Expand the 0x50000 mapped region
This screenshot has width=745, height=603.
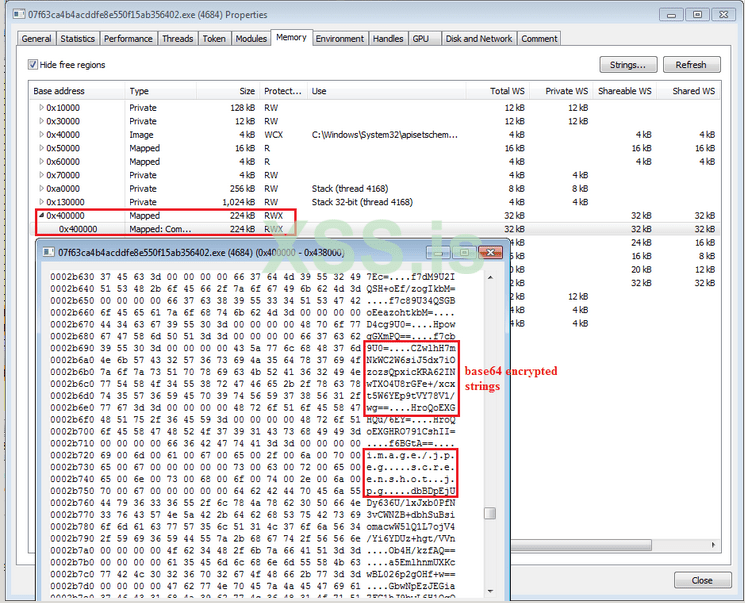click(x=41, y=148)
